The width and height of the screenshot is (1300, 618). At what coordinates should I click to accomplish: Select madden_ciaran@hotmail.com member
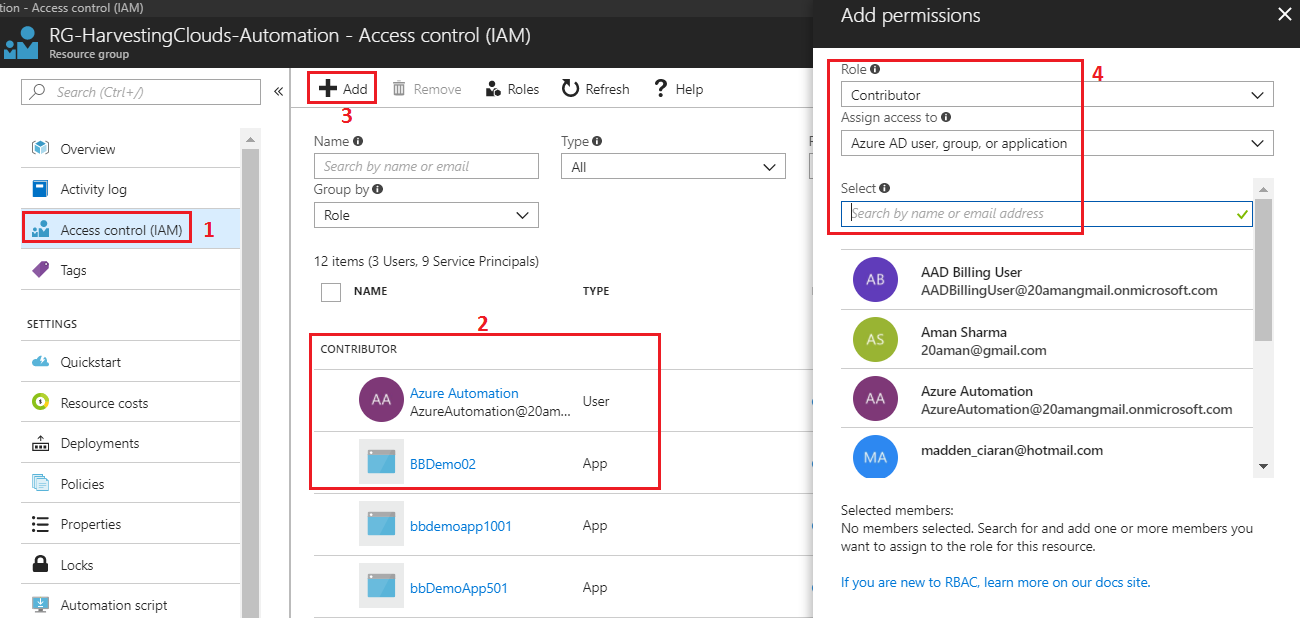1046,453
